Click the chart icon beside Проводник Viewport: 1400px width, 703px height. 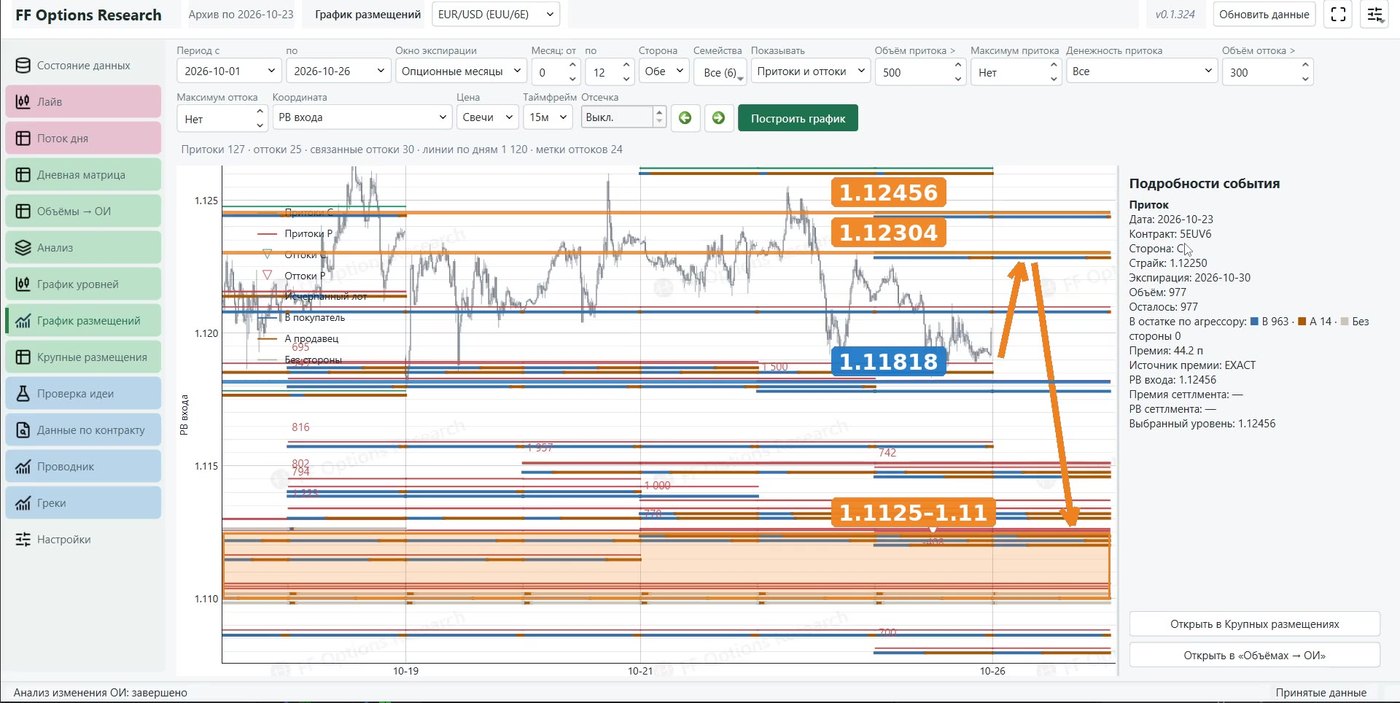(x=22, y=467)
